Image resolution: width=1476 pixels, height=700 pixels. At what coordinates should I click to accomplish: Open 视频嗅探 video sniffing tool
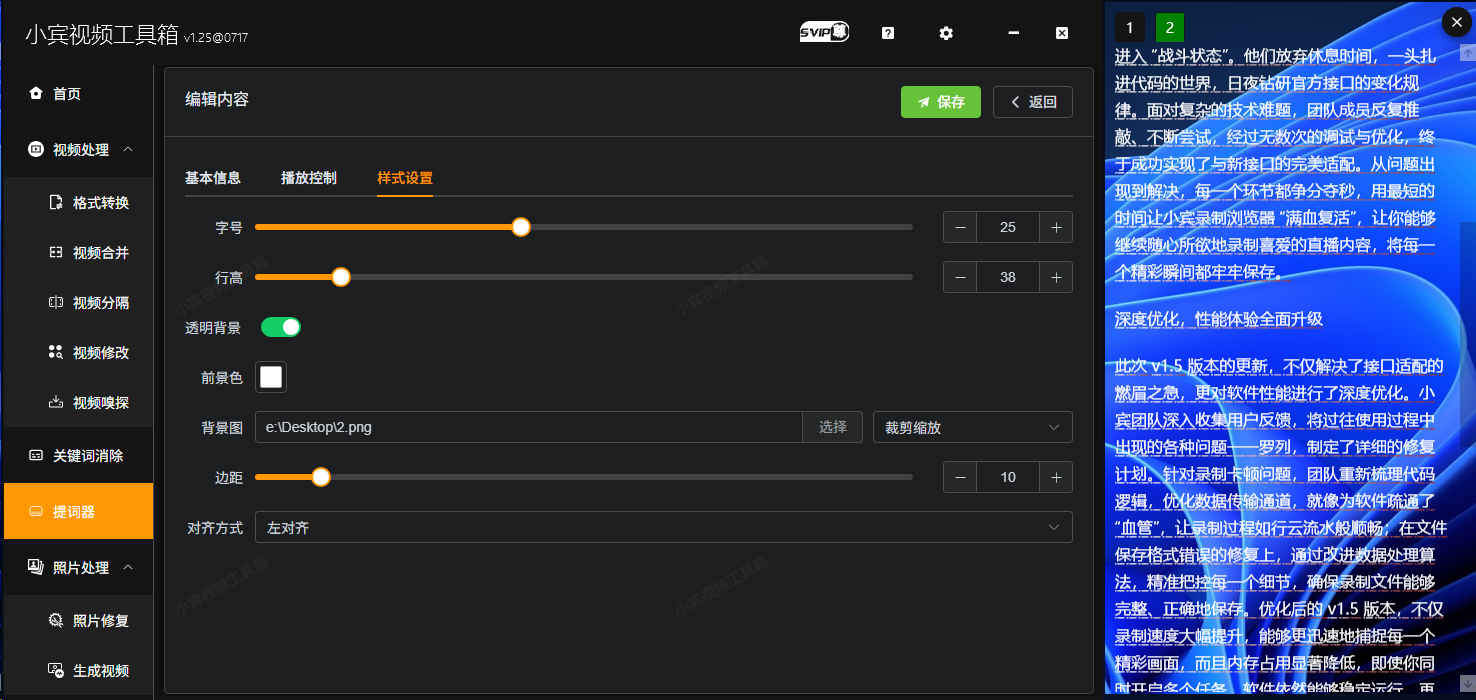[x=77, y=403]
